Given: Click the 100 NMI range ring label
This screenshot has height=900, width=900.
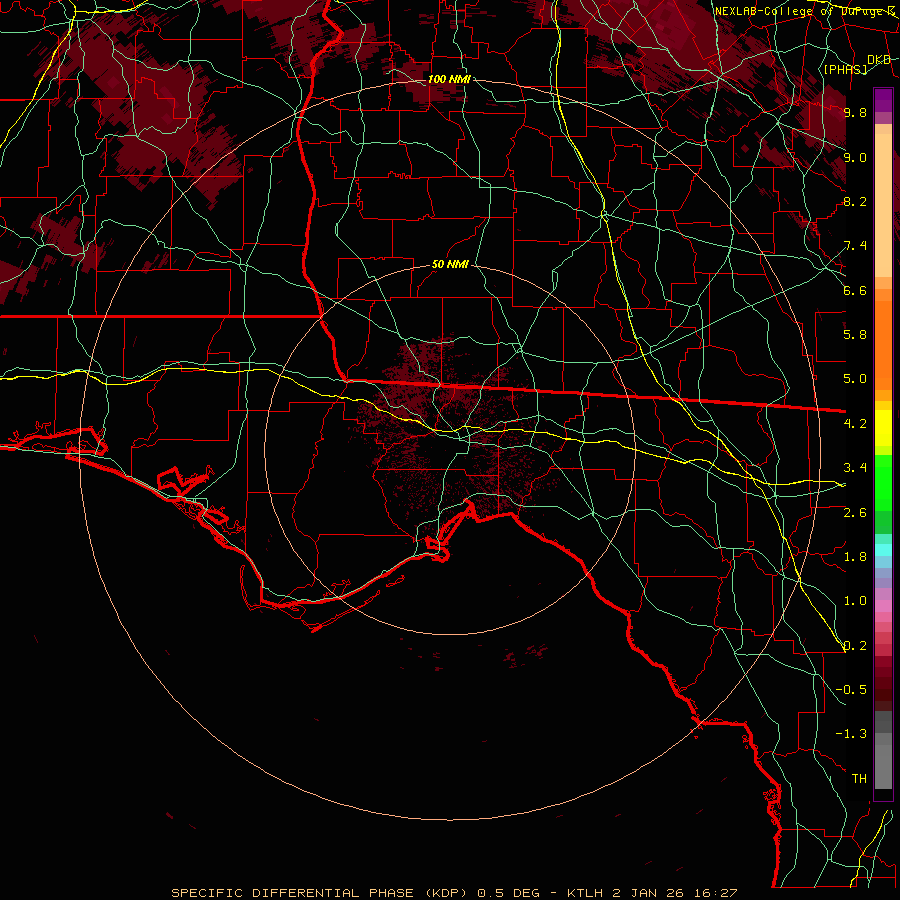Looking at the screenshot, I should 449,79.
